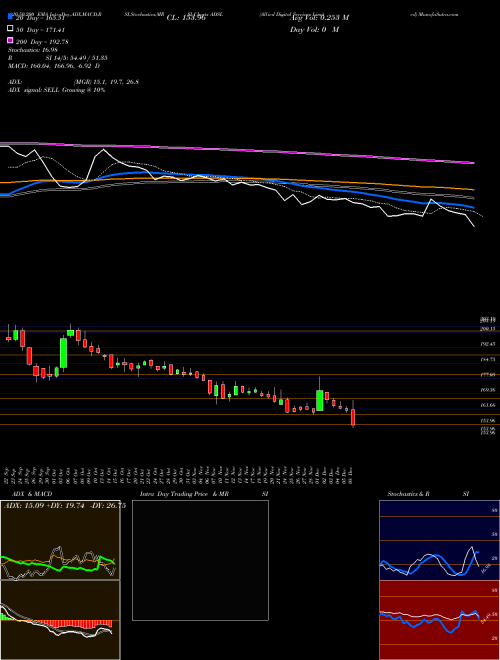Open the ADX indicator mini chart

(60, 540)
